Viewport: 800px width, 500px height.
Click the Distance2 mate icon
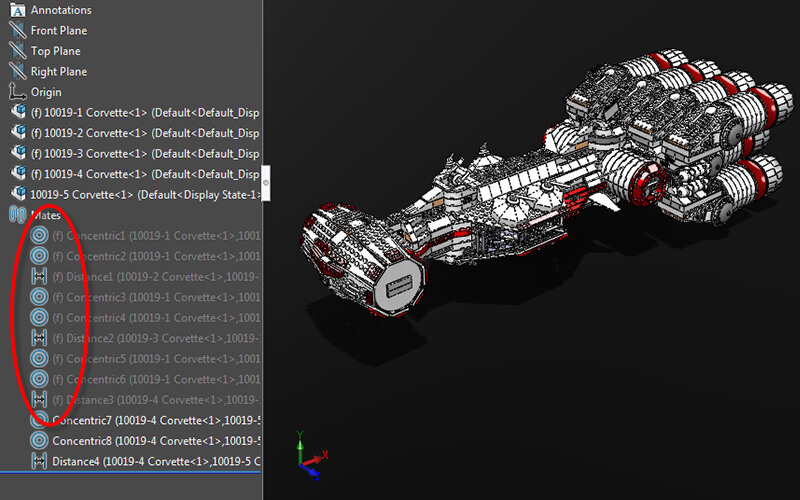coord(39,338)
